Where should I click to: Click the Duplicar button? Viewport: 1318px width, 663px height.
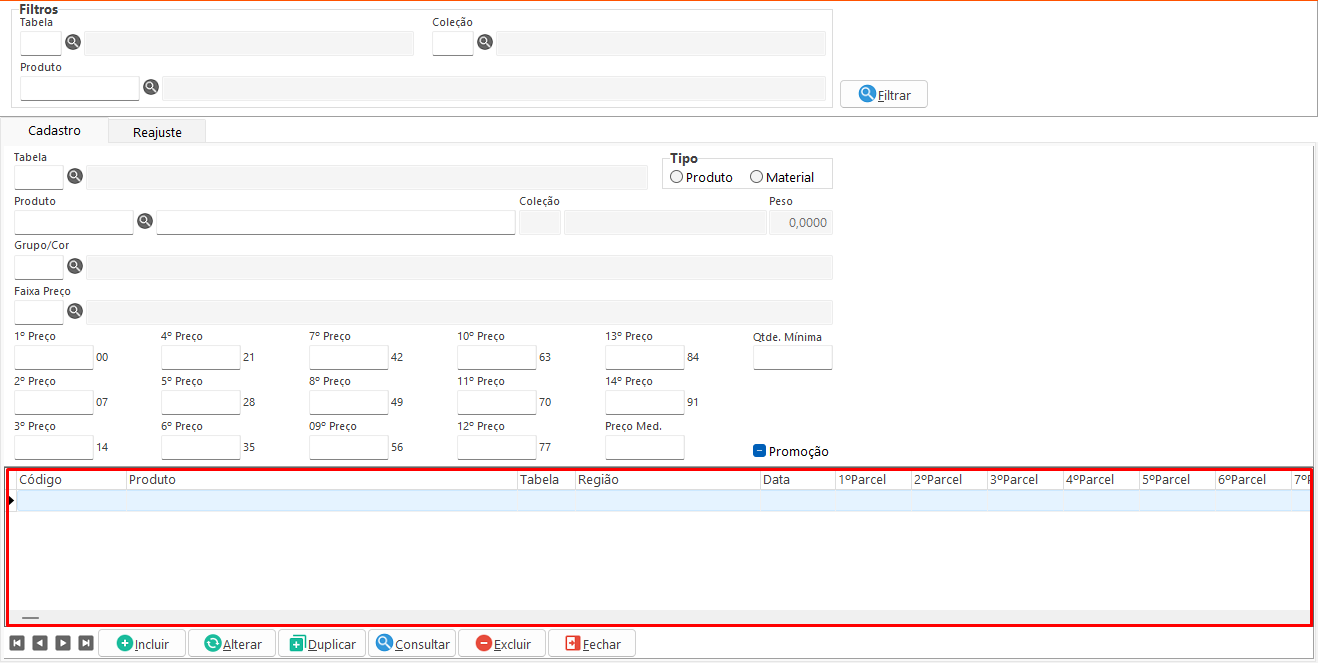[x=322, y=644]
